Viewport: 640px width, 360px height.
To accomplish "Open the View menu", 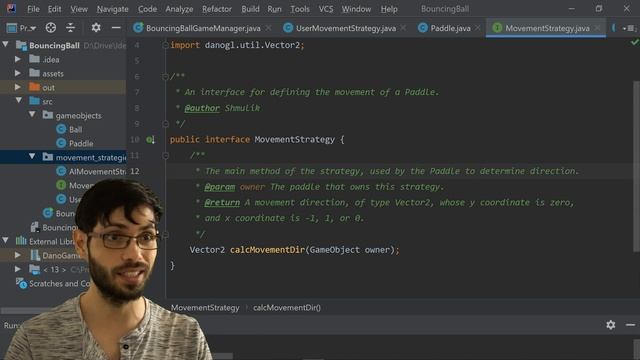I will tap(79, 9).
